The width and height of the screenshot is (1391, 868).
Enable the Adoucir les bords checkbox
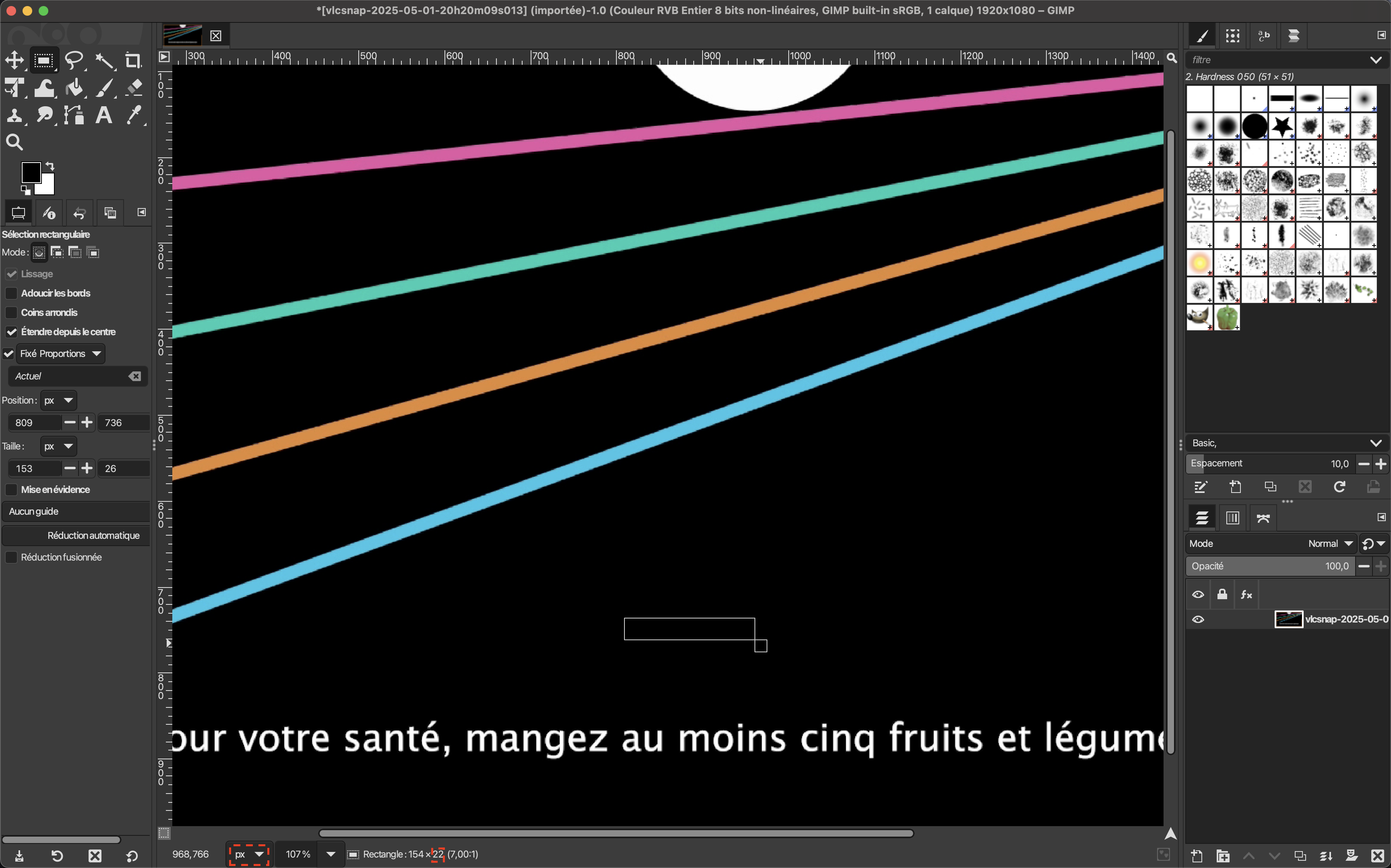11,293
